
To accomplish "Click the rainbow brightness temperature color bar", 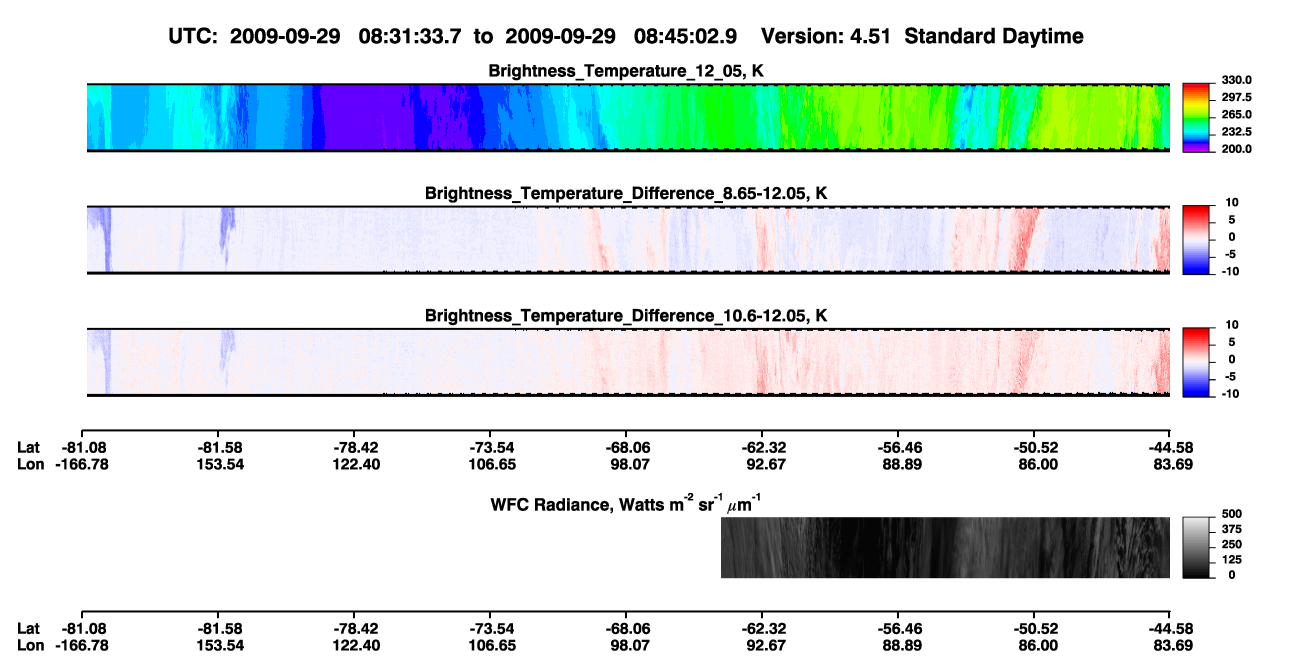I will [1197, 117].
